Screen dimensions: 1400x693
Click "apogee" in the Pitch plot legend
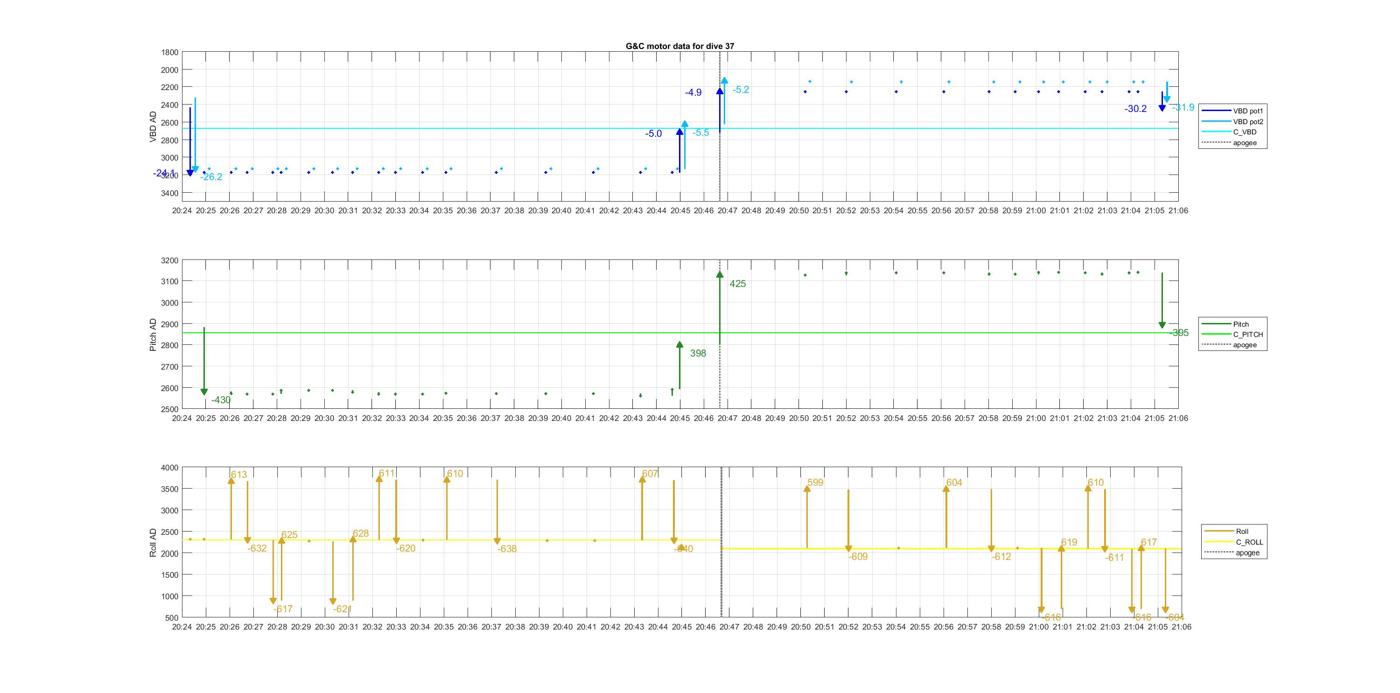point(1231,345)
